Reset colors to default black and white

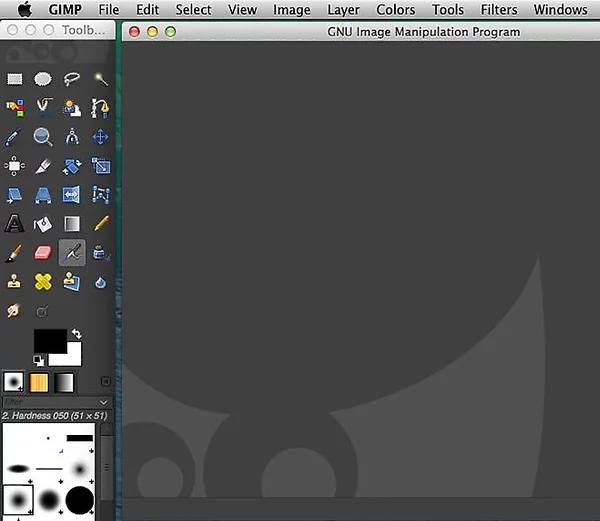(38, 360)
